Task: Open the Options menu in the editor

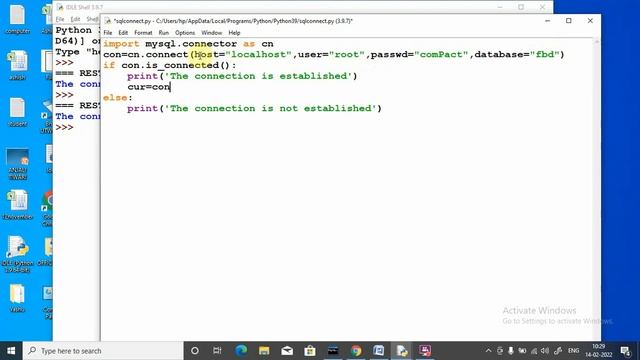Action: coord(185,33)
